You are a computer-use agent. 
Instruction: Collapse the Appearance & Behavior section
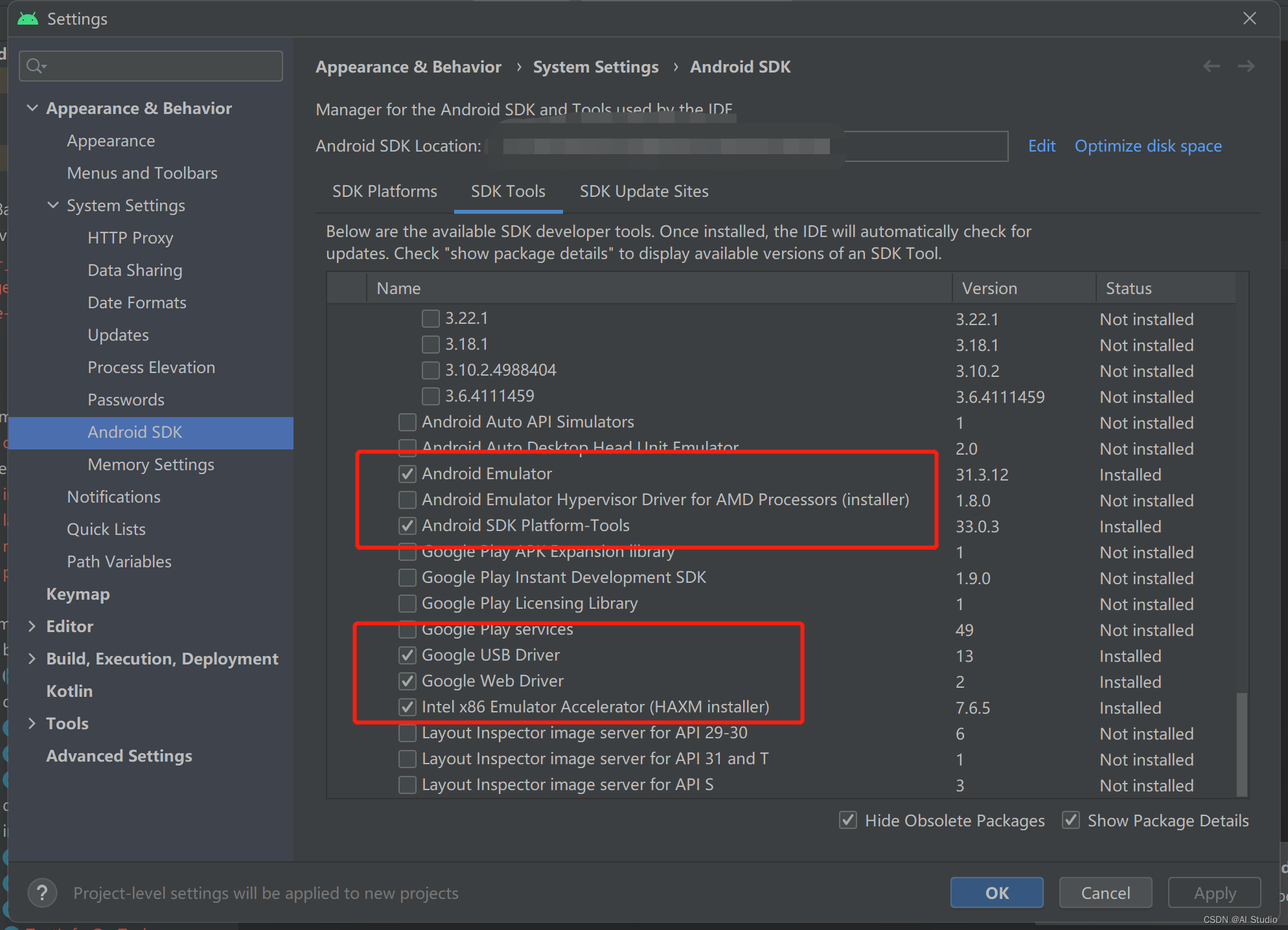point(32,108)
